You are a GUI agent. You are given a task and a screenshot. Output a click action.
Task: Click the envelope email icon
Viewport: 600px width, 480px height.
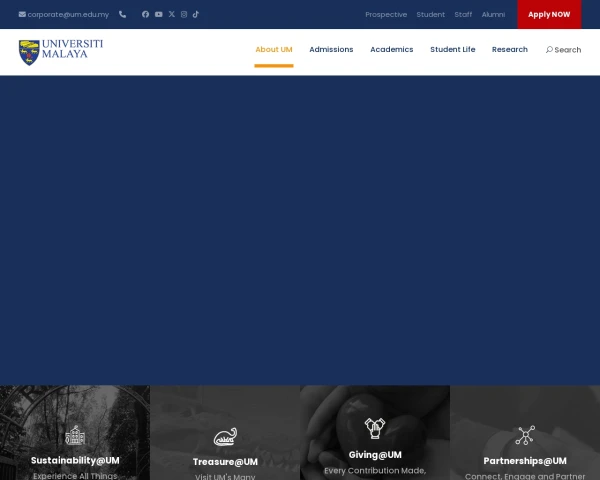(x=22, y=14)
